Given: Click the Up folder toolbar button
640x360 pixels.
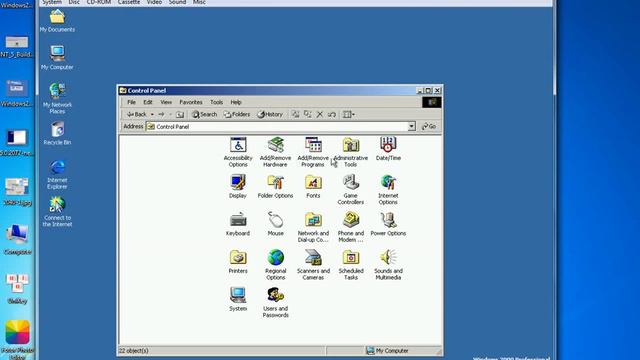Looking at the screenshot, I should click(x=180, y=114).
